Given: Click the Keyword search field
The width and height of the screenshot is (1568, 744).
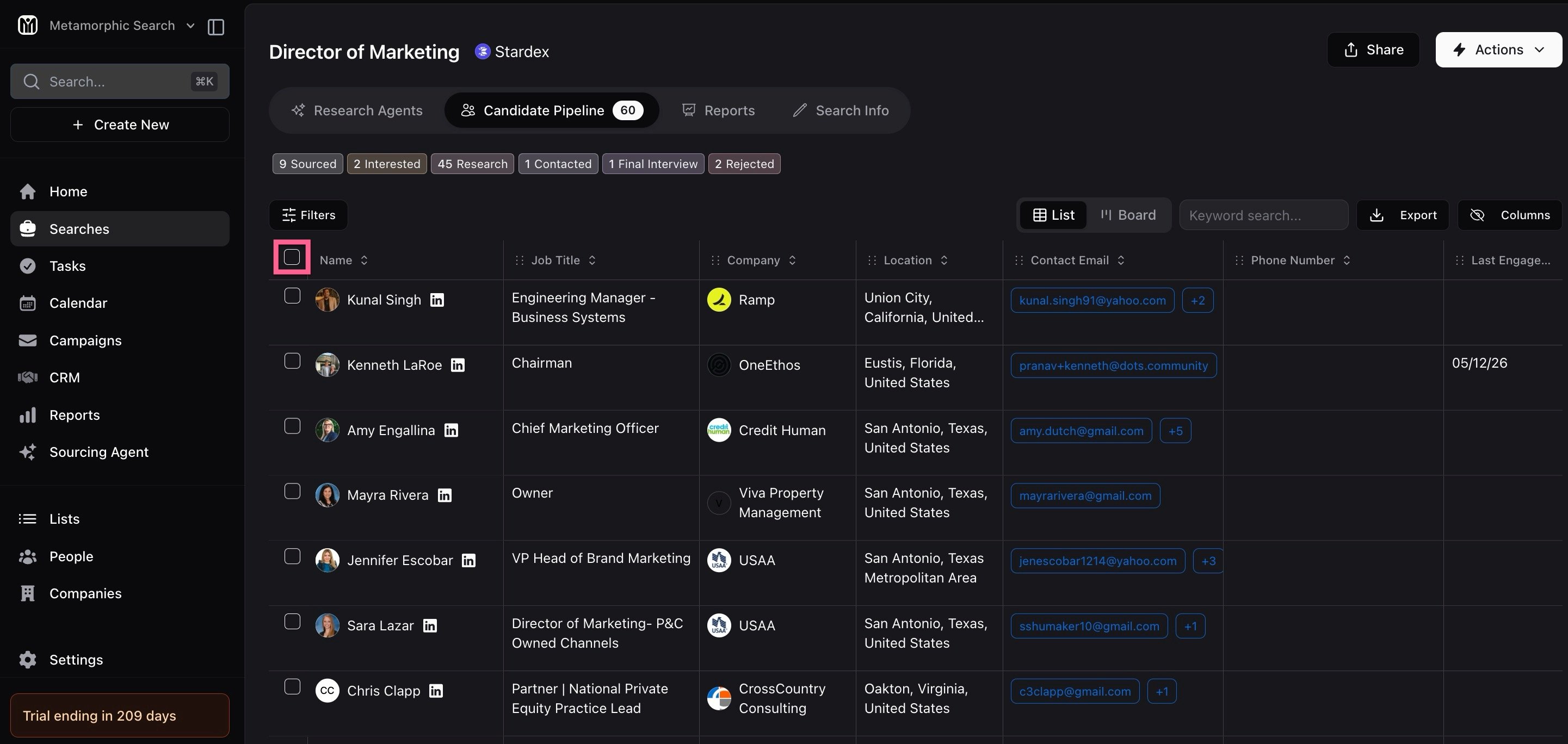Looking at the screenshot, I should (1264, 215).
